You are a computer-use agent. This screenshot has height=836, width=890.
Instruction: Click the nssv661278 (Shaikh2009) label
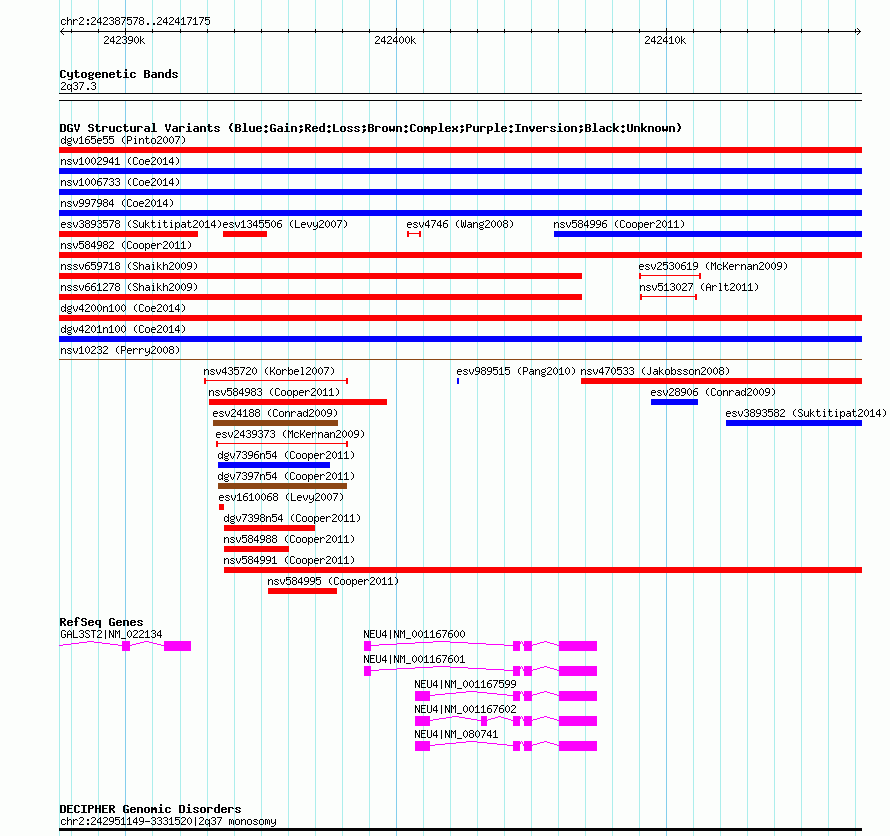point(129,287)
